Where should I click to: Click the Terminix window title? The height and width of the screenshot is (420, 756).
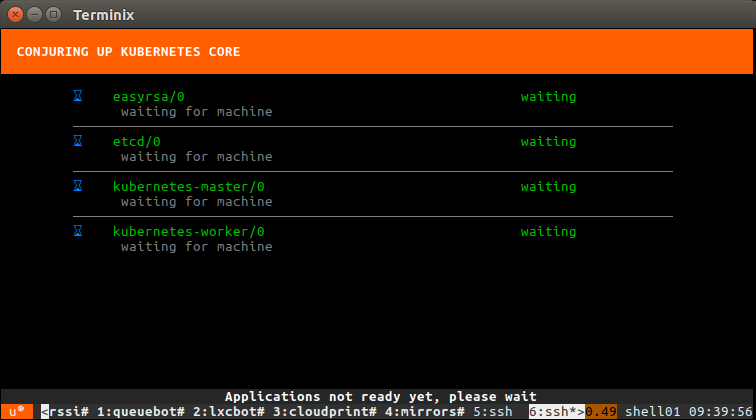(104, 15)
